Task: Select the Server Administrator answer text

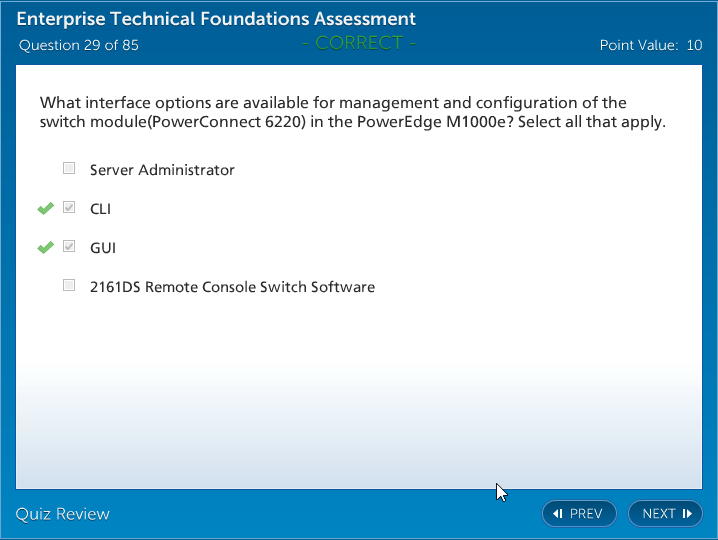Action: [x=162, y=170]
